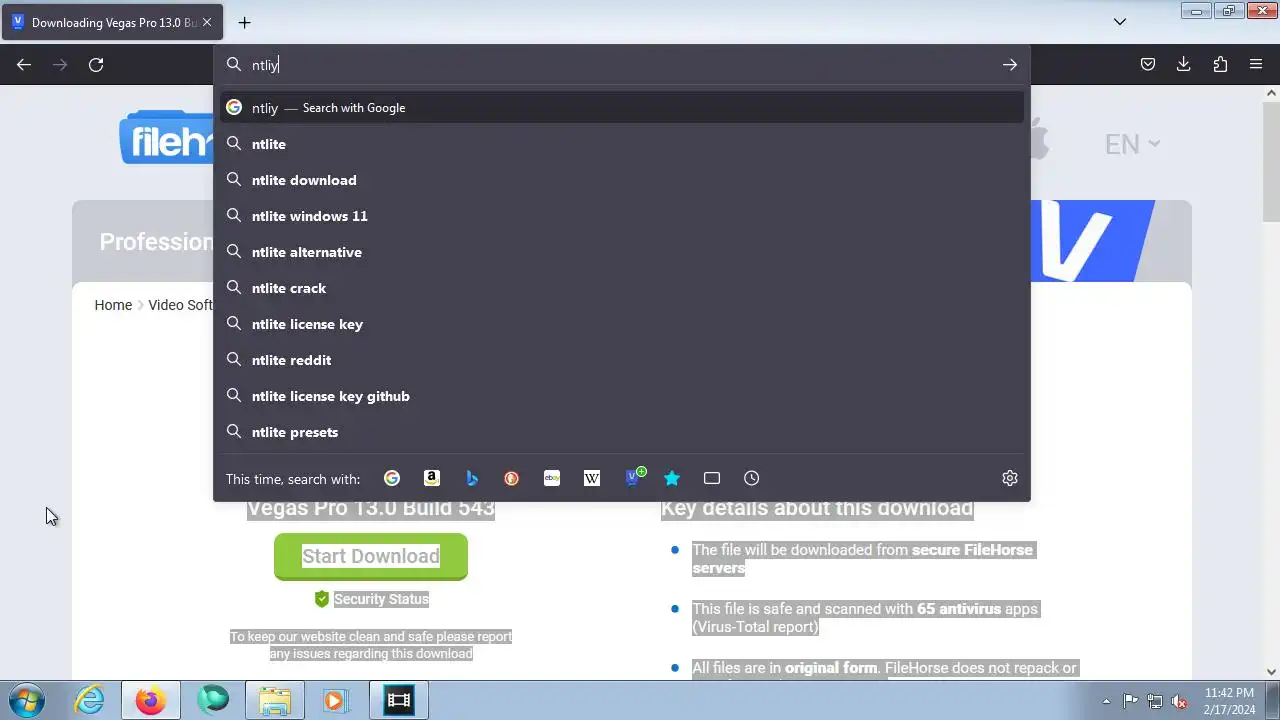Select the 'ntliy — Search with Google' row
The image size is (1280, 720).
[622, 108]
